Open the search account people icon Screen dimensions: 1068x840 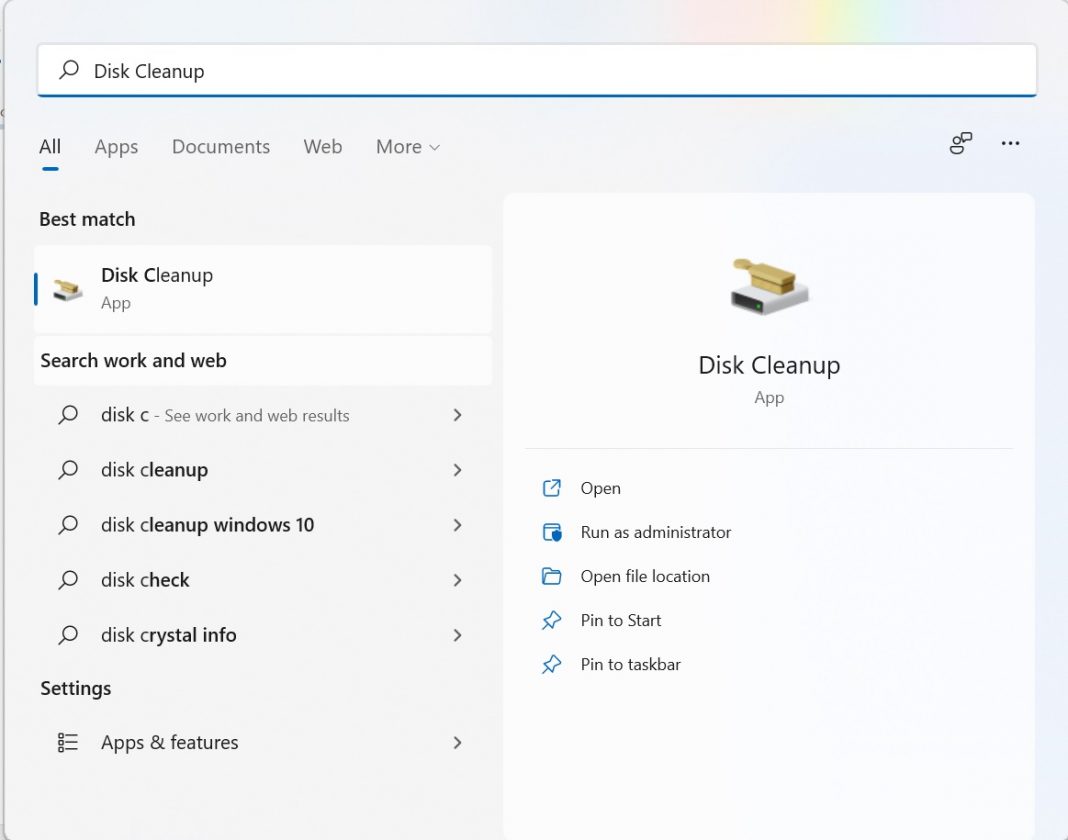point(960,144)
